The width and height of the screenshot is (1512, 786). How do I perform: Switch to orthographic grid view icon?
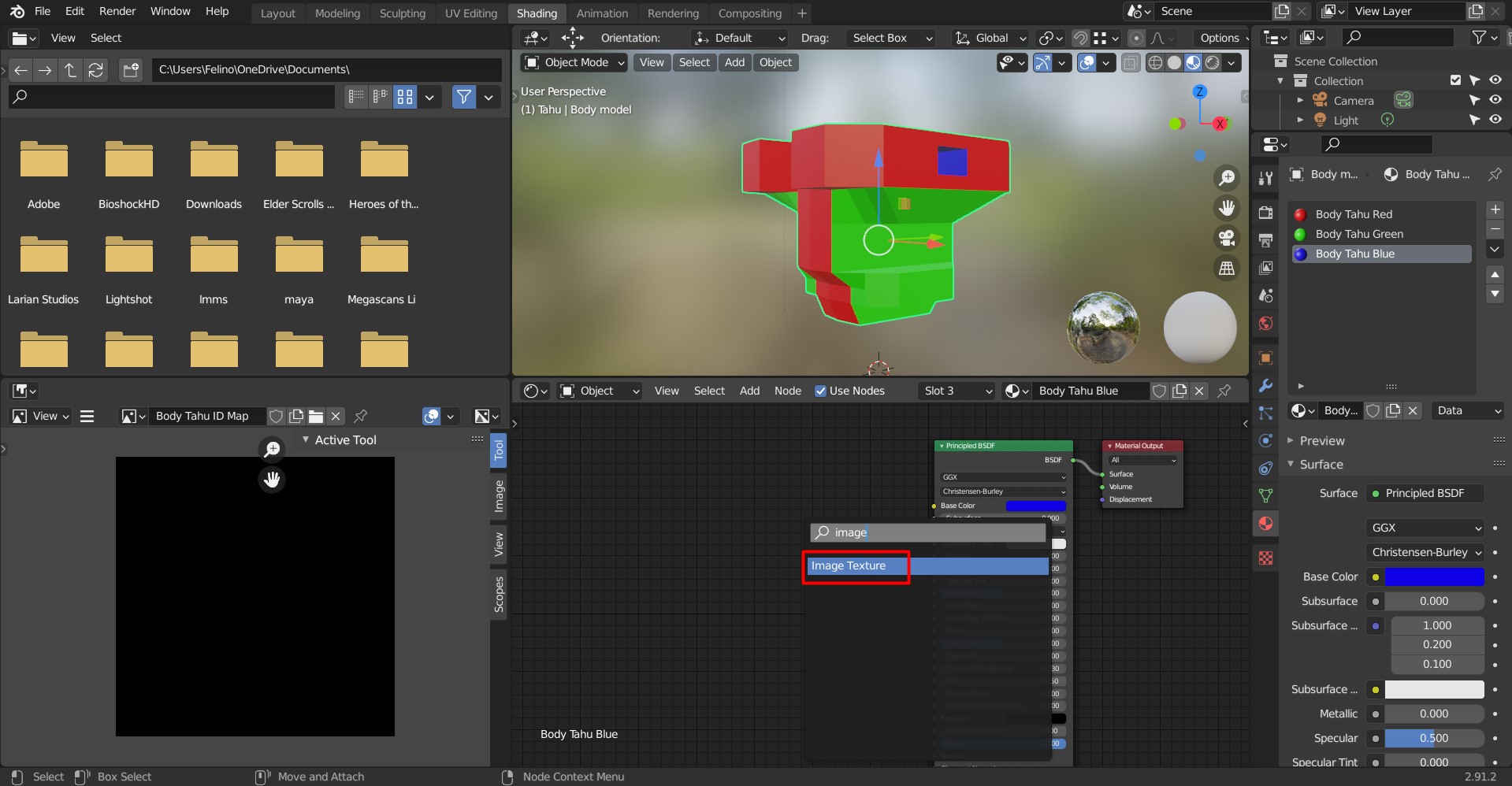(1226, 269)
